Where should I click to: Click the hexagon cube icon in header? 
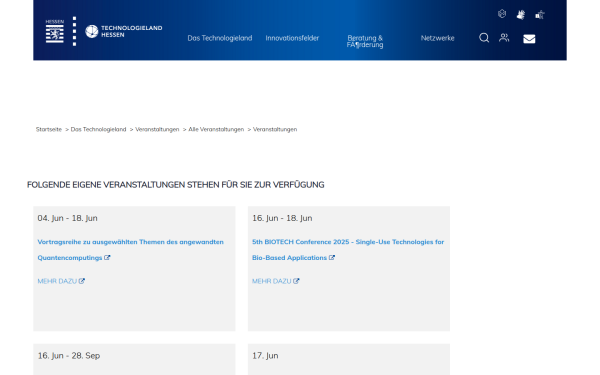point(502,14)
